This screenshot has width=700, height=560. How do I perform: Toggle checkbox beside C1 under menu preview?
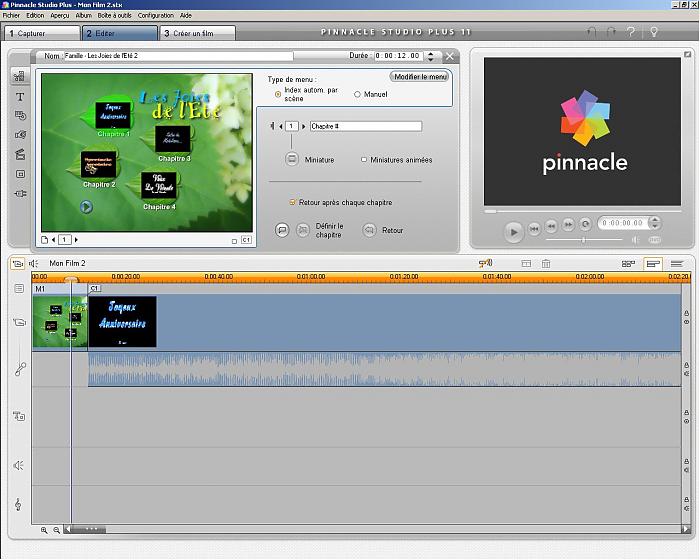coord(234,241)
